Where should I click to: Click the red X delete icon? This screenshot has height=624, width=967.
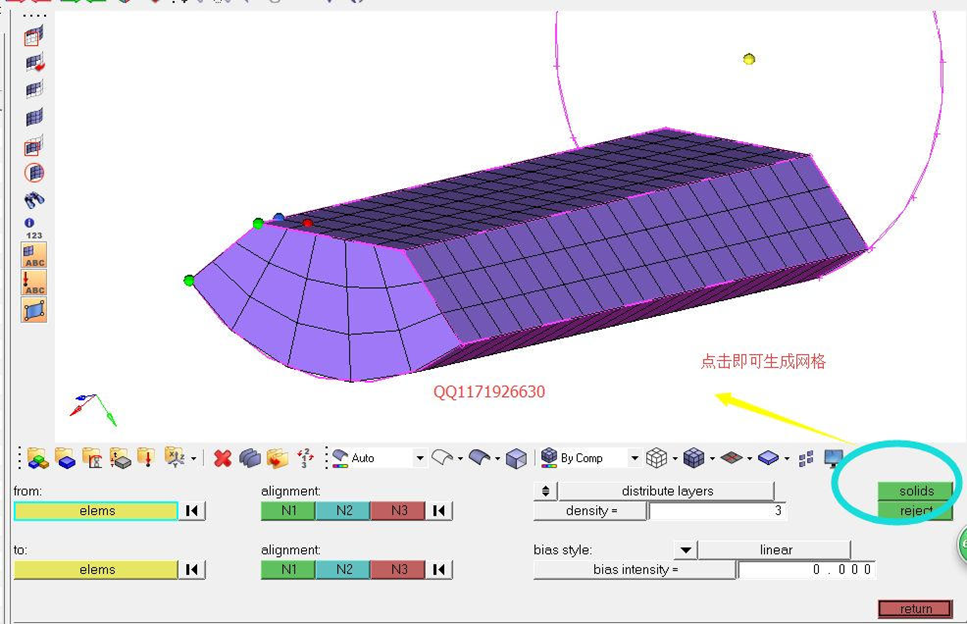coord(223,458)
